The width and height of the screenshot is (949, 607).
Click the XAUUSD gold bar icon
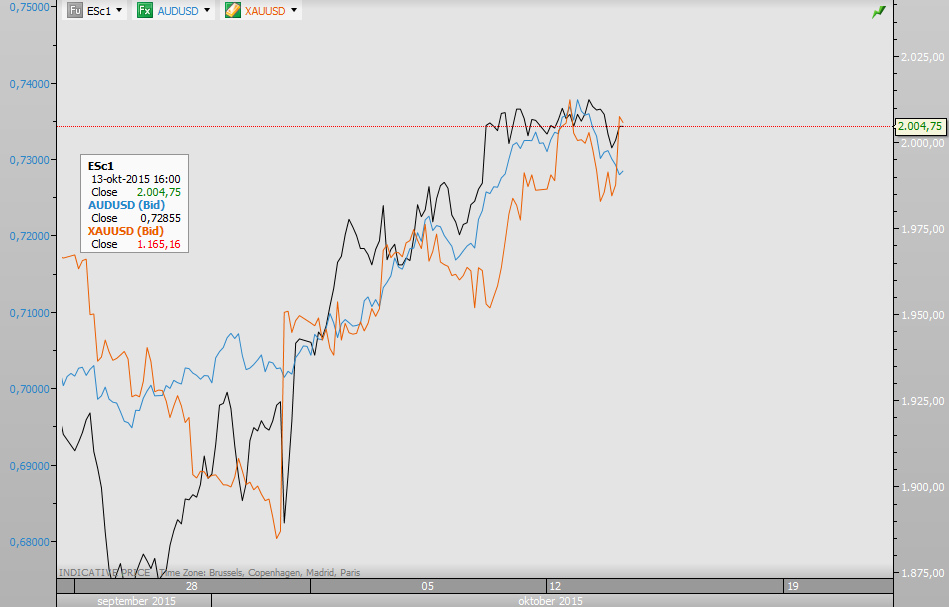[x=232, y=11]
